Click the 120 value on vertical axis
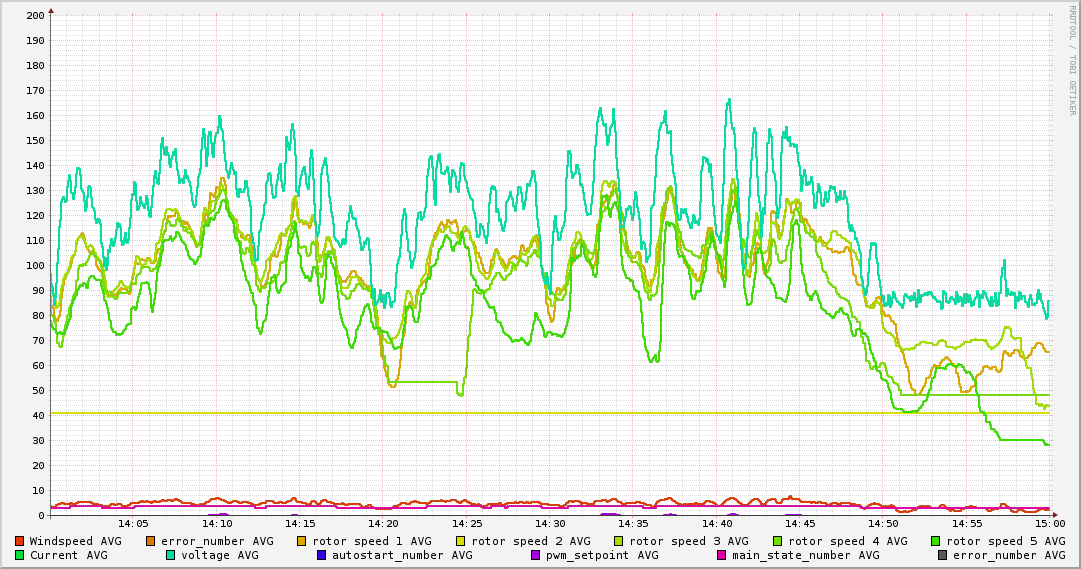Viewport: 1081px width, 569px height. pos(35,215)
